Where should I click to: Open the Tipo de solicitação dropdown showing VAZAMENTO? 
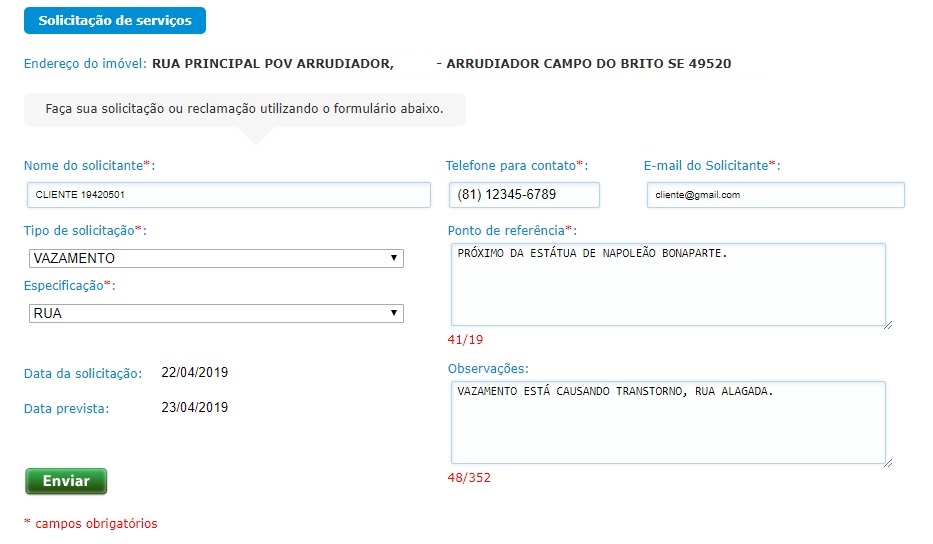(x=216, y=259)
